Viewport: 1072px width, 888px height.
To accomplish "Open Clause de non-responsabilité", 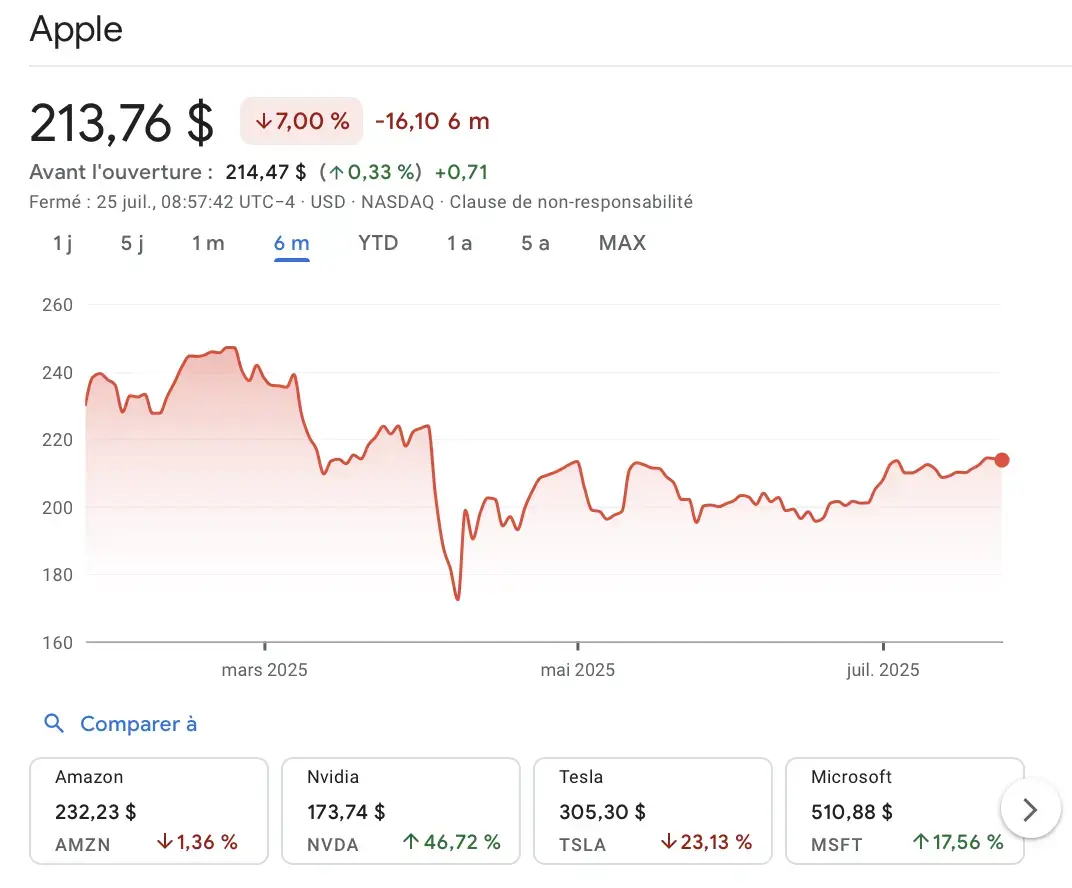I will pos(570,201).
